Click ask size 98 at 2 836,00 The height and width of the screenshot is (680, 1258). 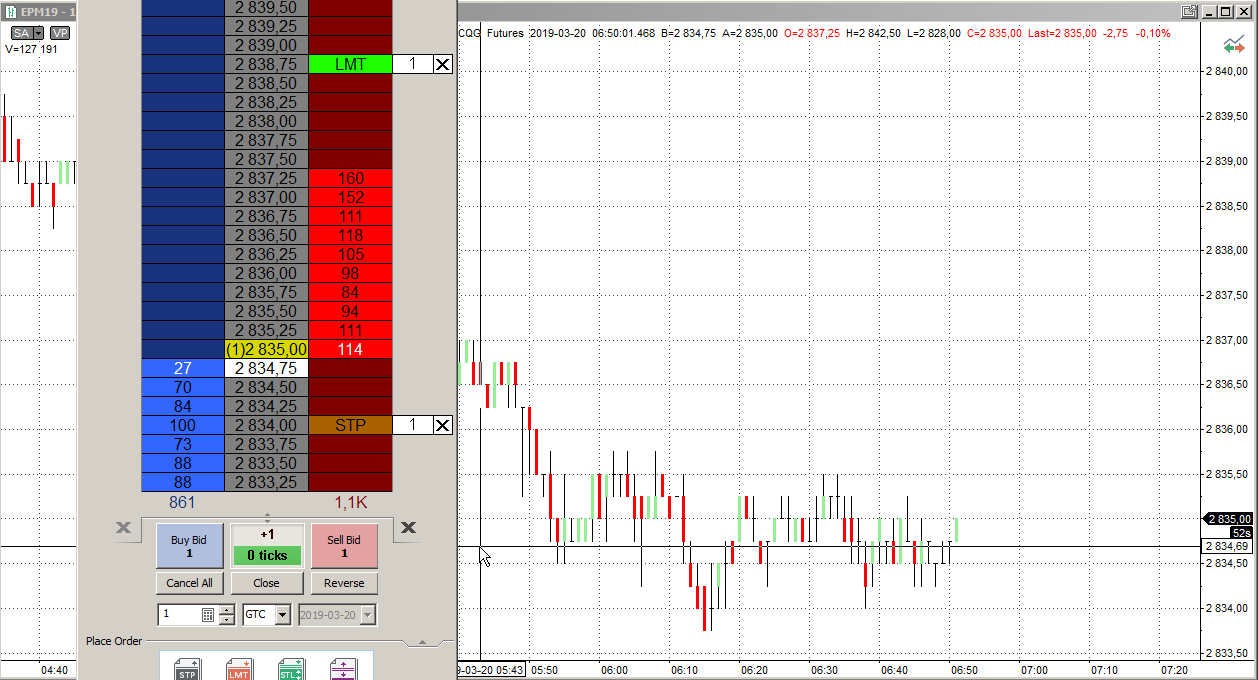[350, 273]
